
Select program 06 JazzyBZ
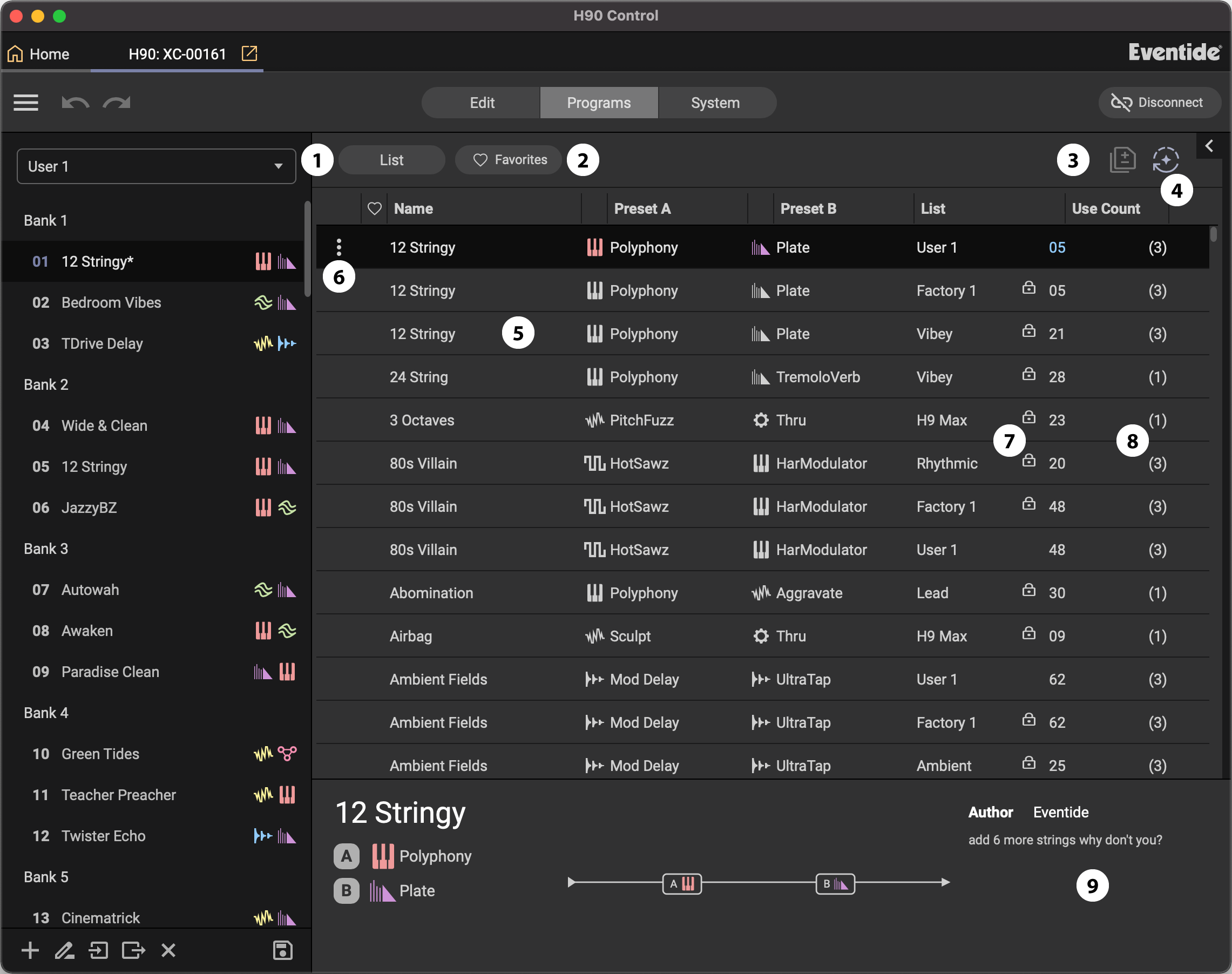[x=153, y=508]
